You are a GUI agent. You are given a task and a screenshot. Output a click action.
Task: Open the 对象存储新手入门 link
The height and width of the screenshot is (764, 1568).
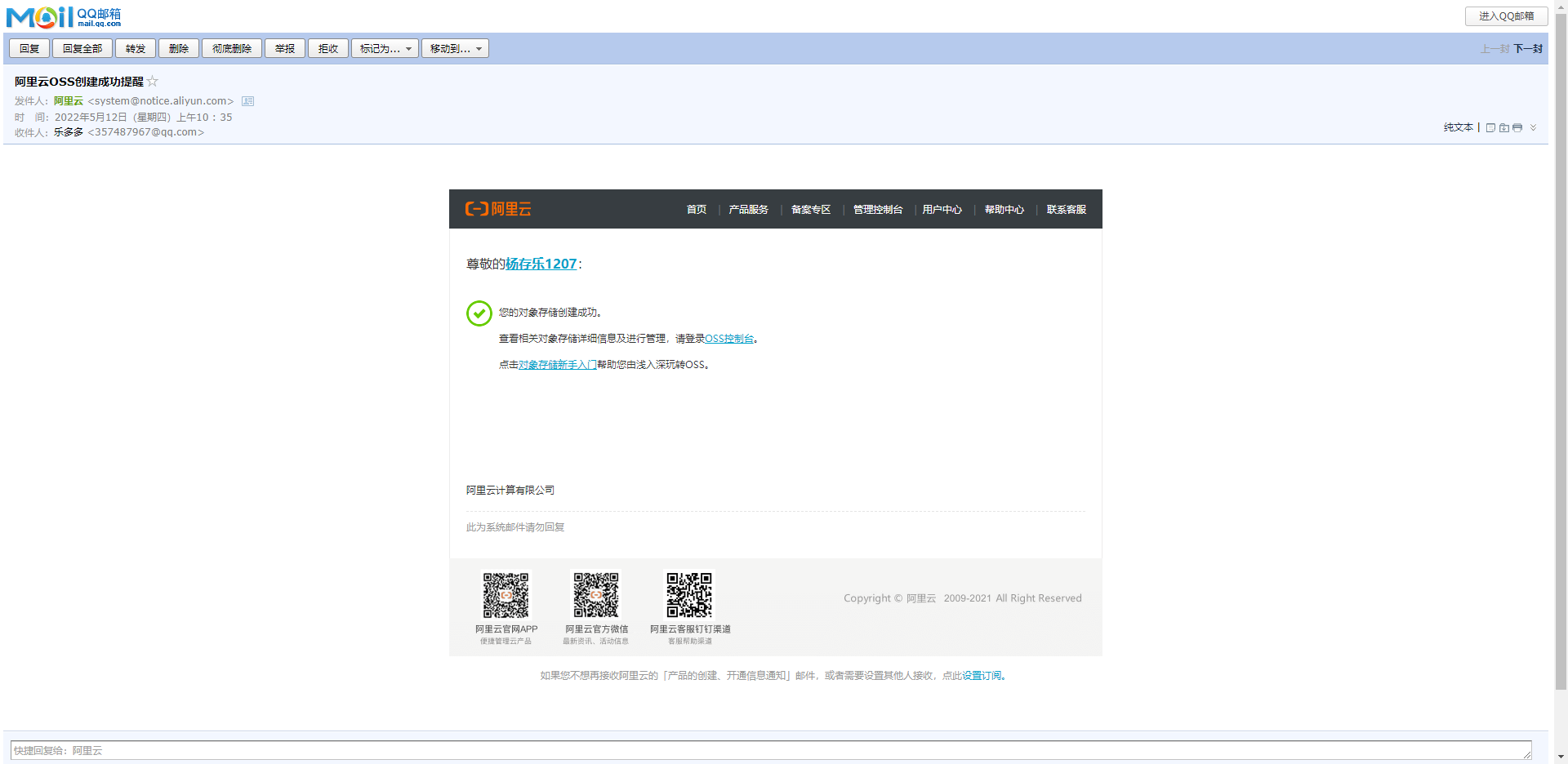[x=558, y=365]
